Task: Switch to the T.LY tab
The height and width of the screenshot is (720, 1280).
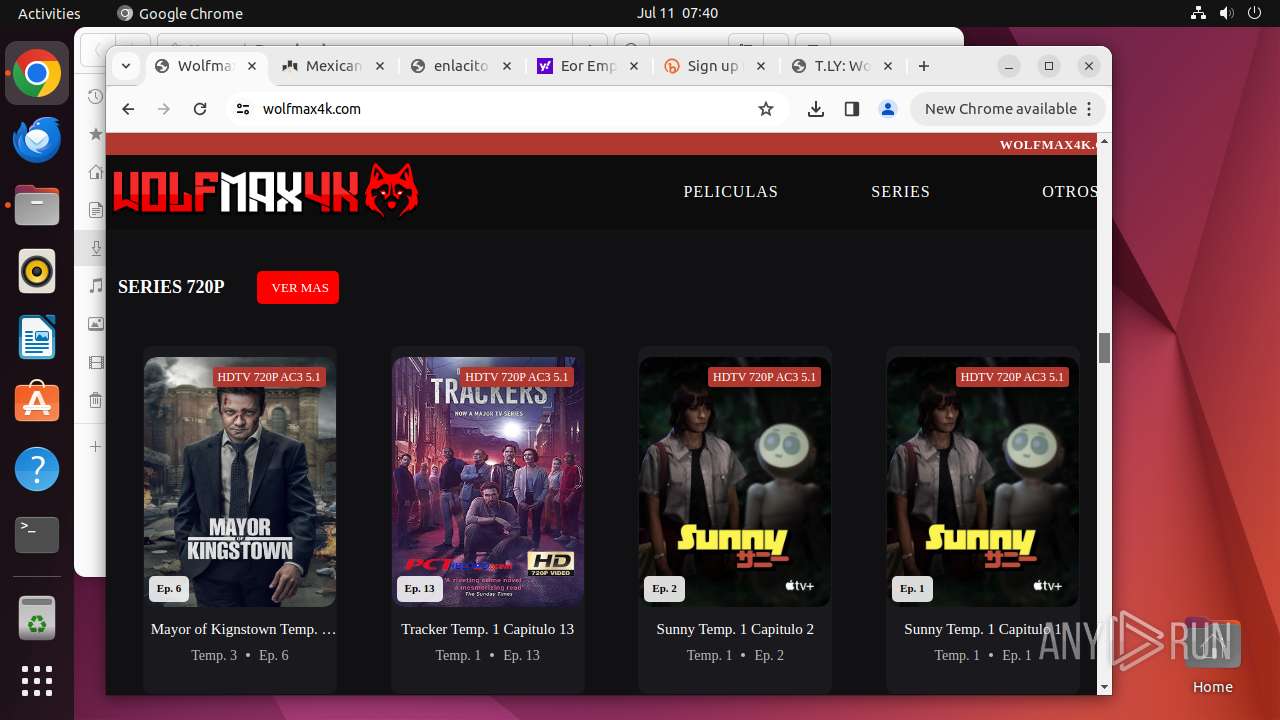Action: 842,66
